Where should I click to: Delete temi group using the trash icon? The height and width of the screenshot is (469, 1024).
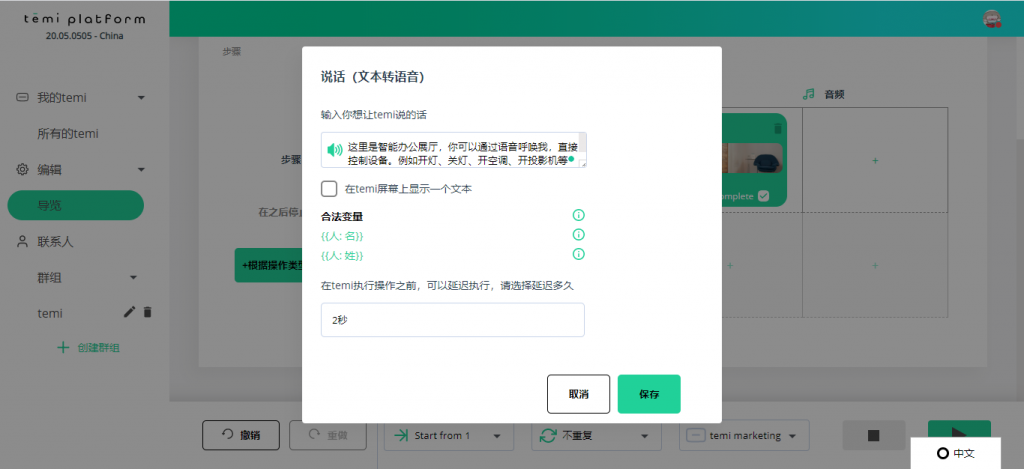pyautogui.click(x=148, y=312)
